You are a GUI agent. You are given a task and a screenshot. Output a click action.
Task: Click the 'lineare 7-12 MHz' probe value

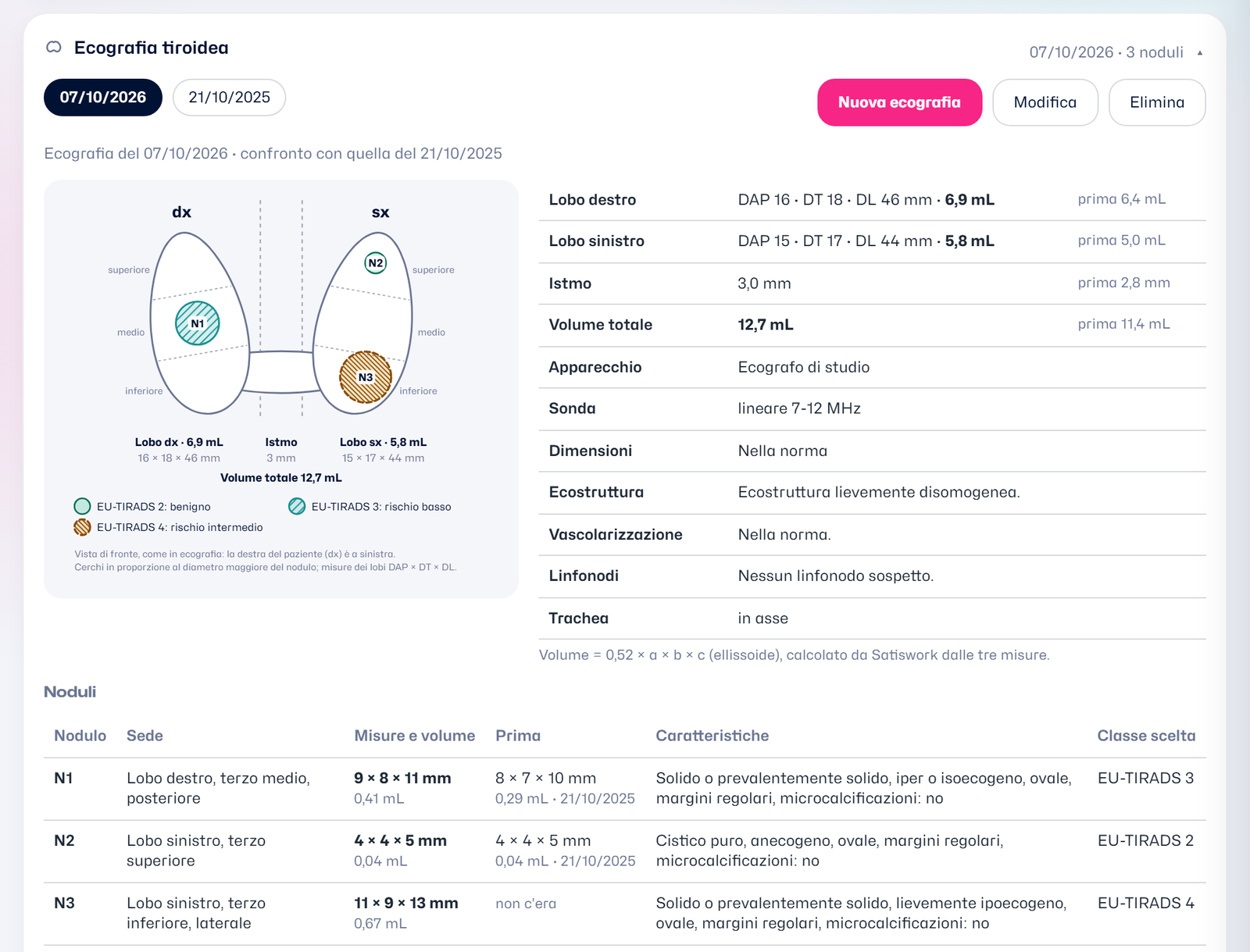tap(799, 408)
